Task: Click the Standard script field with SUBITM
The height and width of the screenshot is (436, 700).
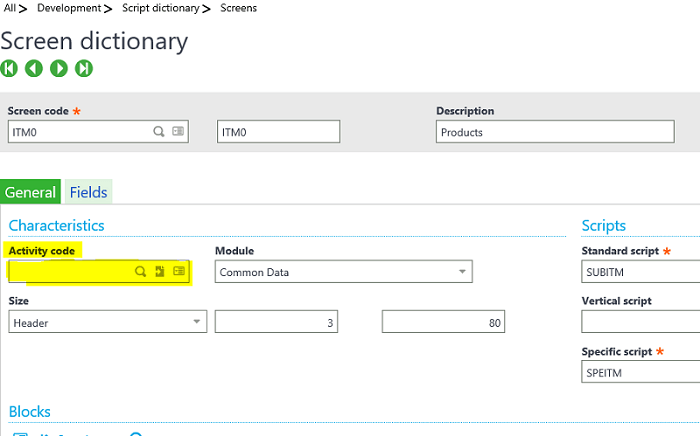Action: pyautogui.click(x=640, y=272)
